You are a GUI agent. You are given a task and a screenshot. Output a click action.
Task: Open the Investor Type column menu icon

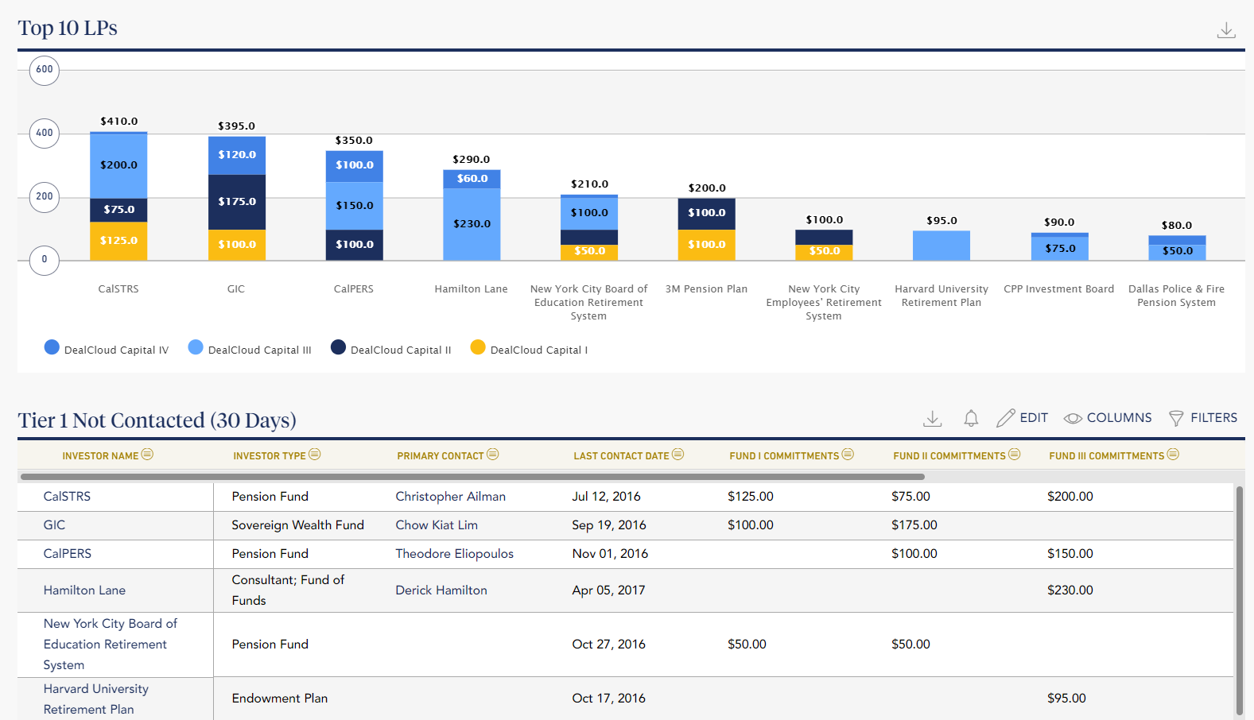[315, 455]
